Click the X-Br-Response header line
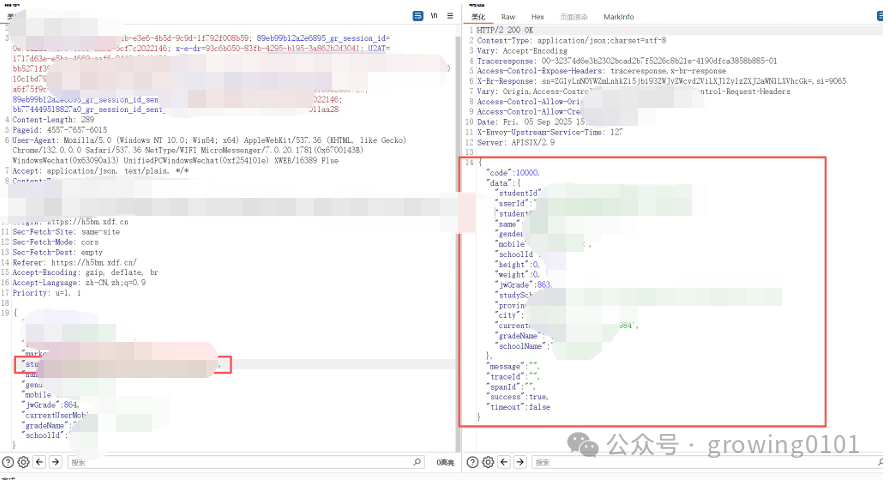The height and width of the screenshot is (480, 888). pyautogui.click(x=661, y=82)
